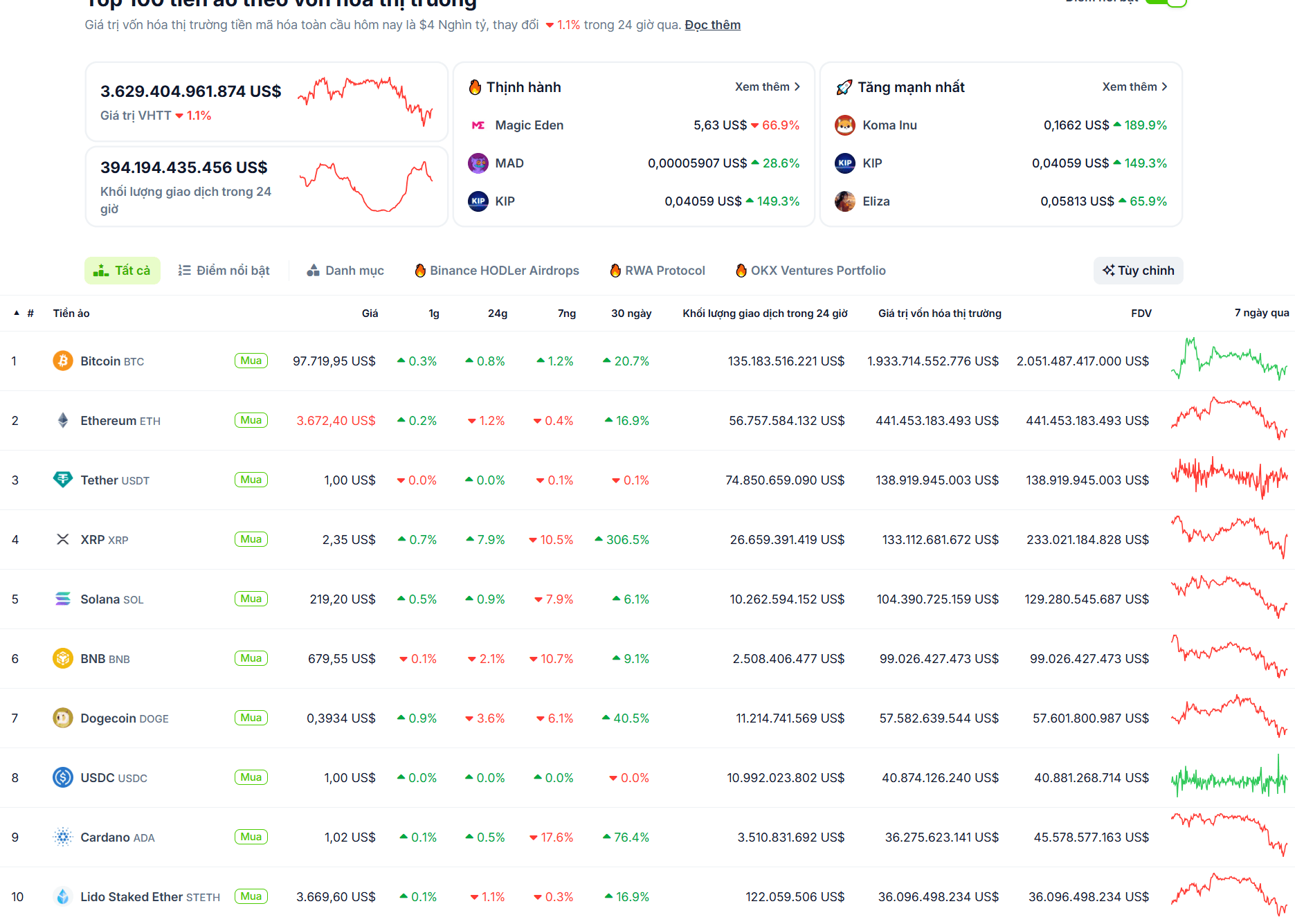This screenshot has height=924, width=1295.
Task: Open Binance HODLer Airdrops tab
Action: click(x=497, y=271)
